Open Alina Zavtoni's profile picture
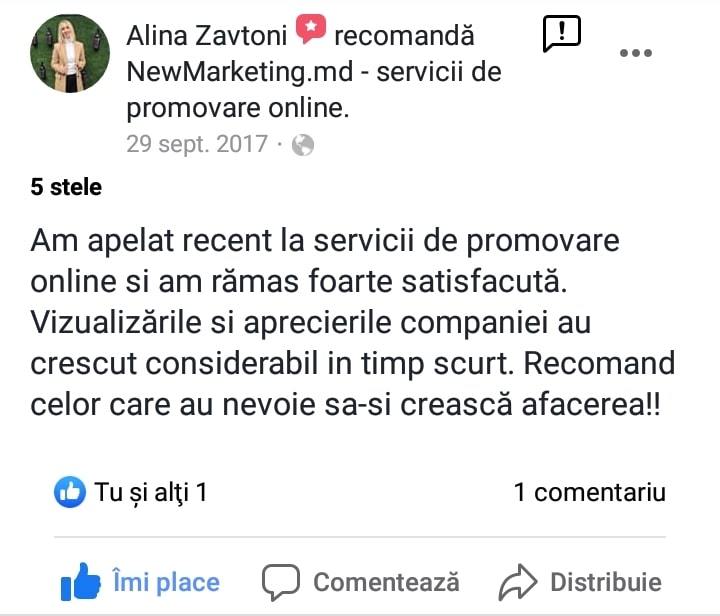Screen dimensions: 720x616 point(70,53)
